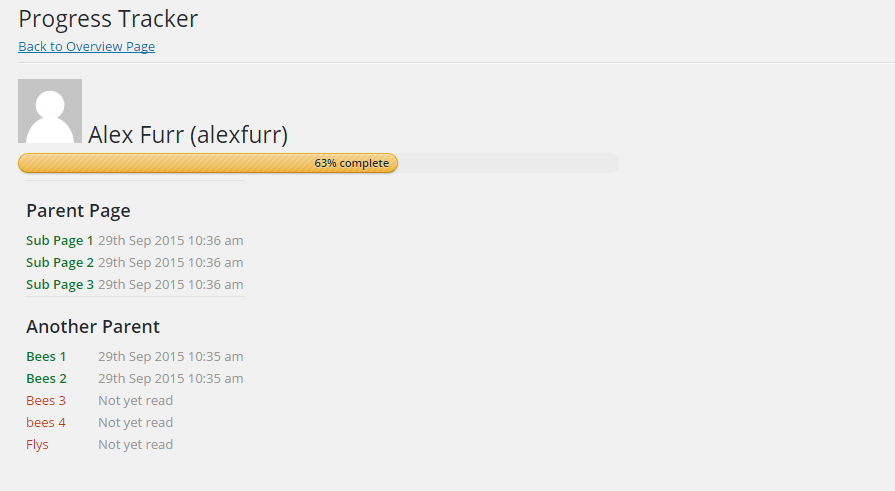This screenshot has width=895, height=491.
Task: Open the Bees 2 page link
Action: tap(46, 379)
